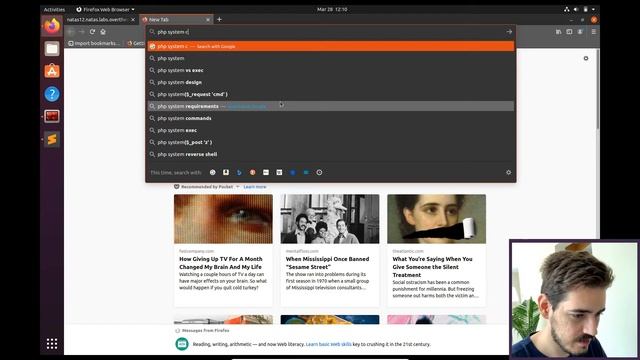
Task: Click the volume icon in top bar
Action: 576,9
